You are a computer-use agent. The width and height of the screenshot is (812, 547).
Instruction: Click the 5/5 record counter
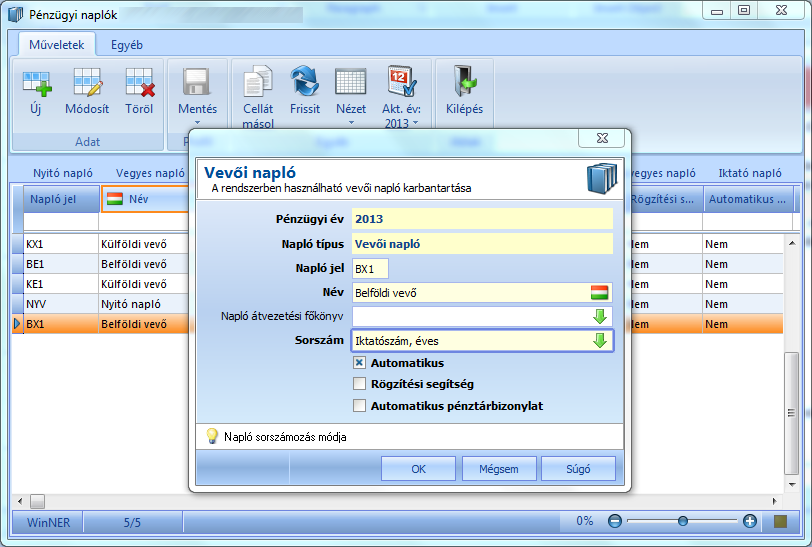click(x=132, y=522)
